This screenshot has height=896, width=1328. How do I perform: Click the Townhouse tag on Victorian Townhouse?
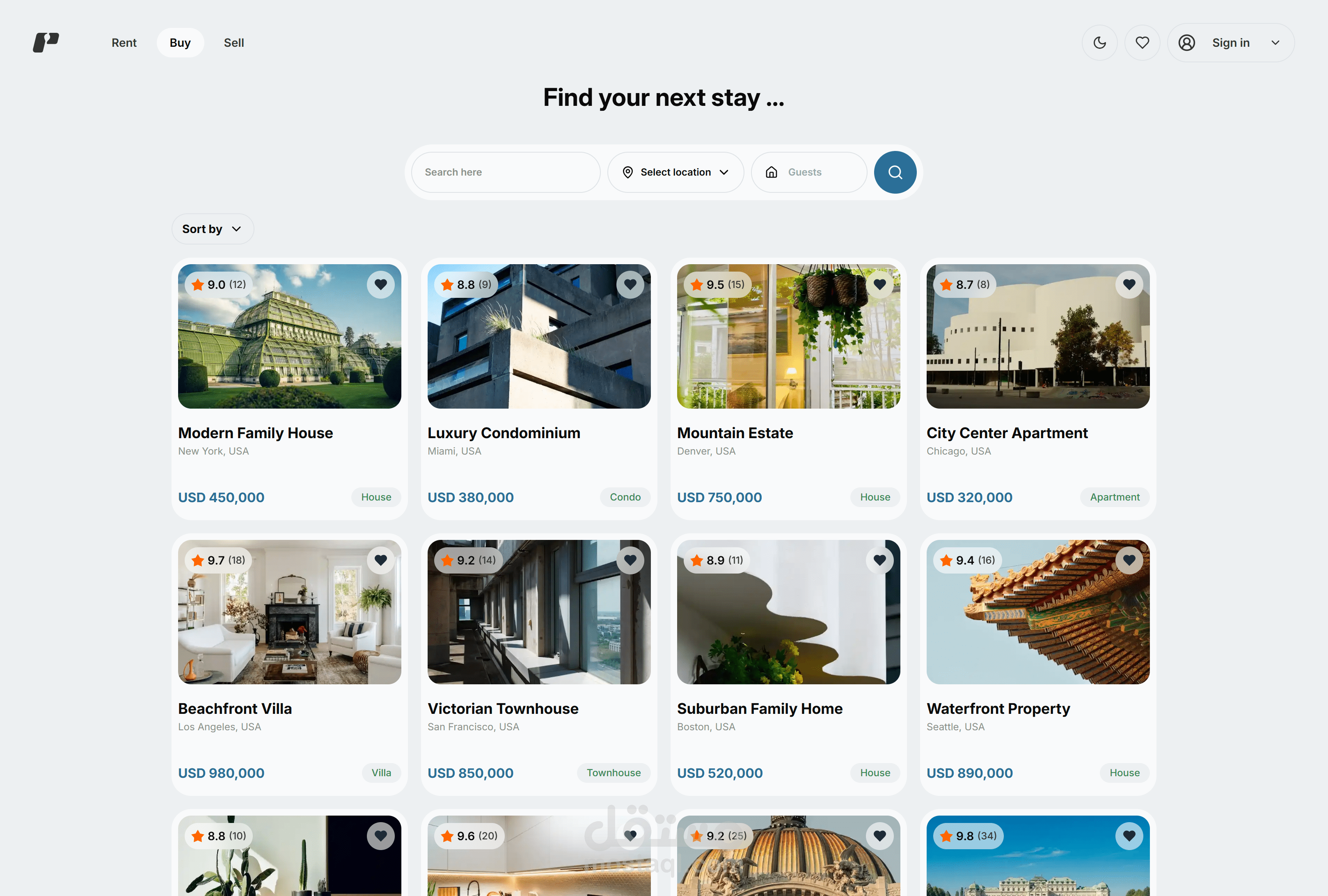613,773
